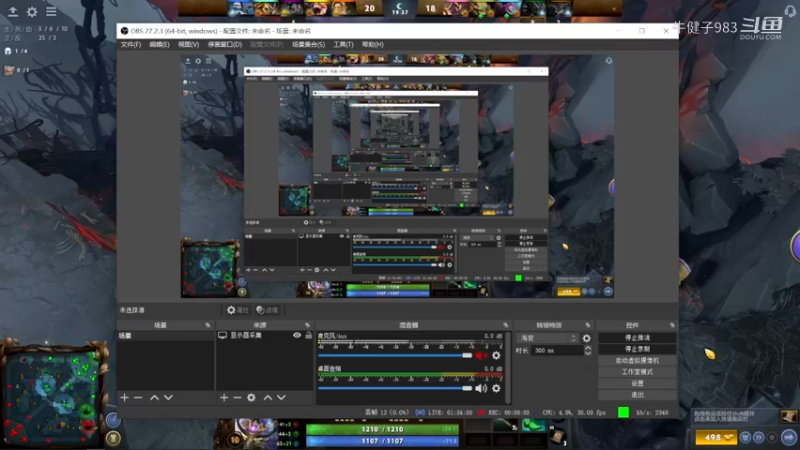Decrease transition duration with down arrow
Viewport: 800px width, 450px height.
pyautogui.click(x=588, y=353)
